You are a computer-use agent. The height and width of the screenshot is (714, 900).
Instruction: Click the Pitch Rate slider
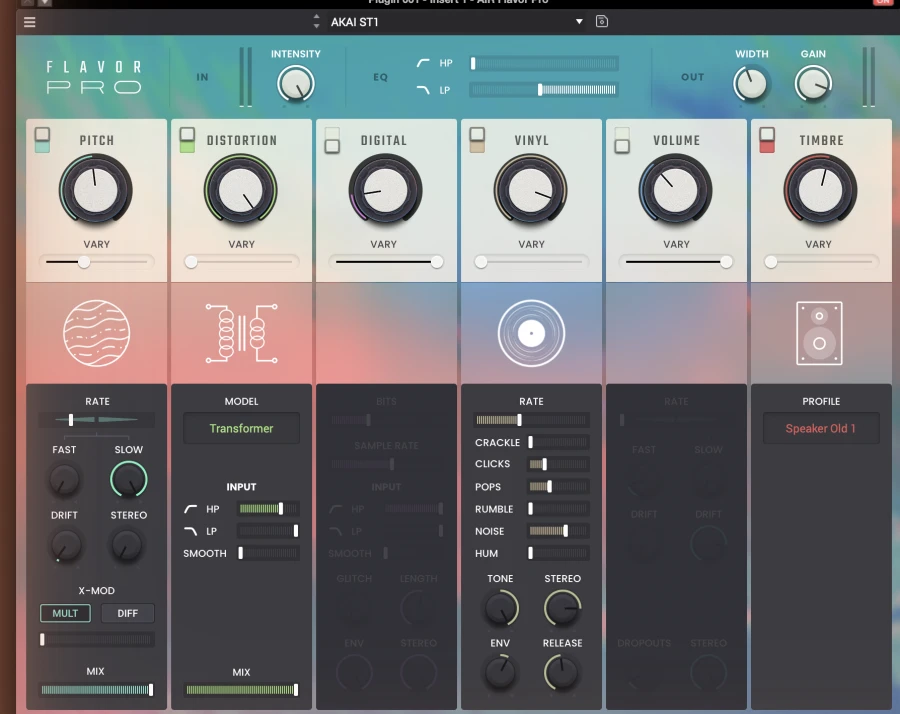pyautogui.click(x=96, y=420)
